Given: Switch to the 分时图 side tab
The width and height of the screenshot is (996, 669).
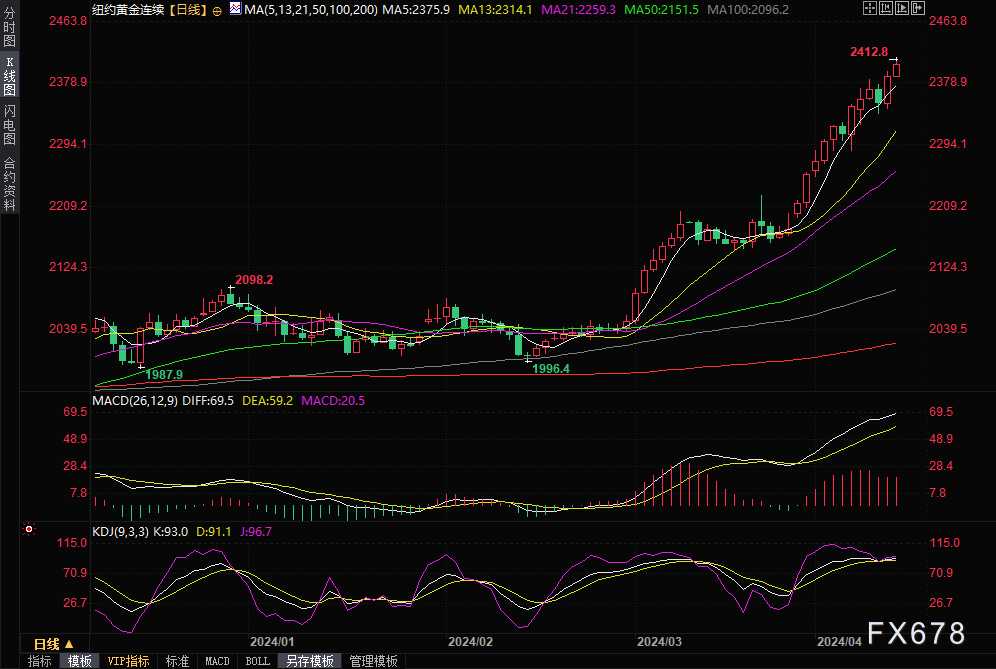Looking at the screenshot, I should click(9, 27).
